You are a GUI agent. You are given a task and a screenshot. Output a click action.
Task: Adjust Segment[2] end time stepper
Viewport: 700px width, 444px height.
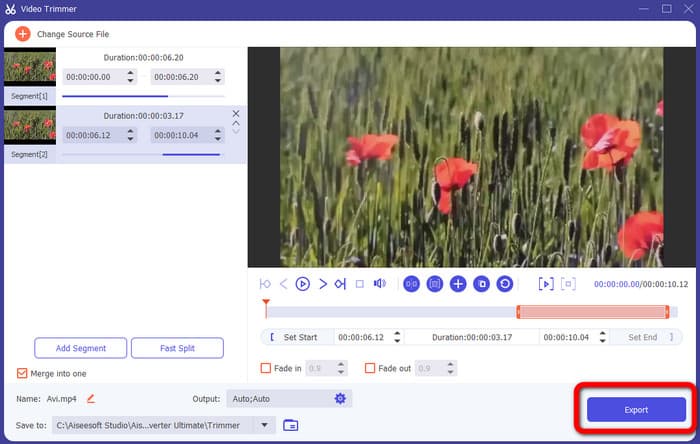218,135
